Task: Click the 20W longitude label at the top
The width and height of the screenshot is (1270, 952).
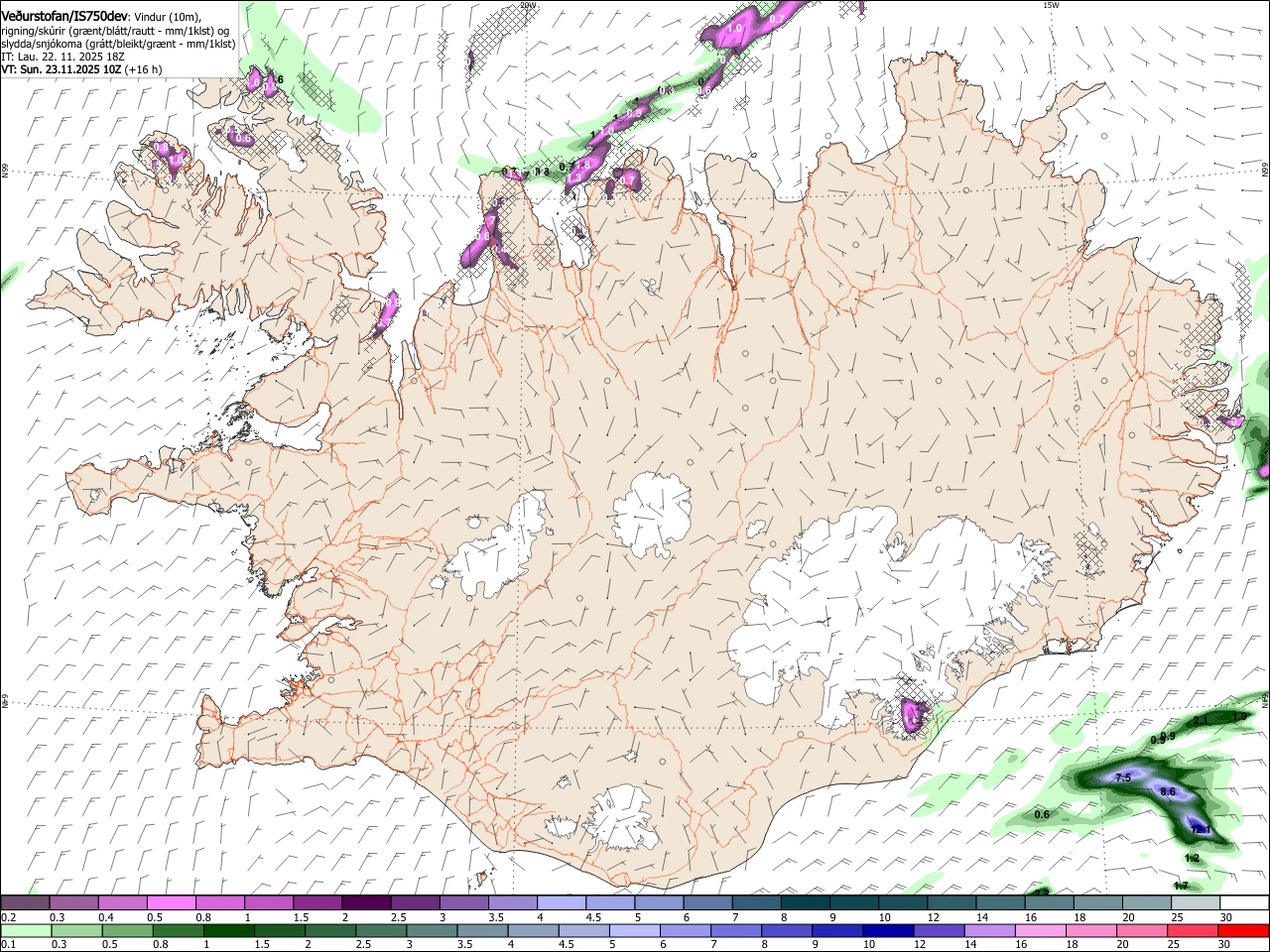Action: [528, 5]
